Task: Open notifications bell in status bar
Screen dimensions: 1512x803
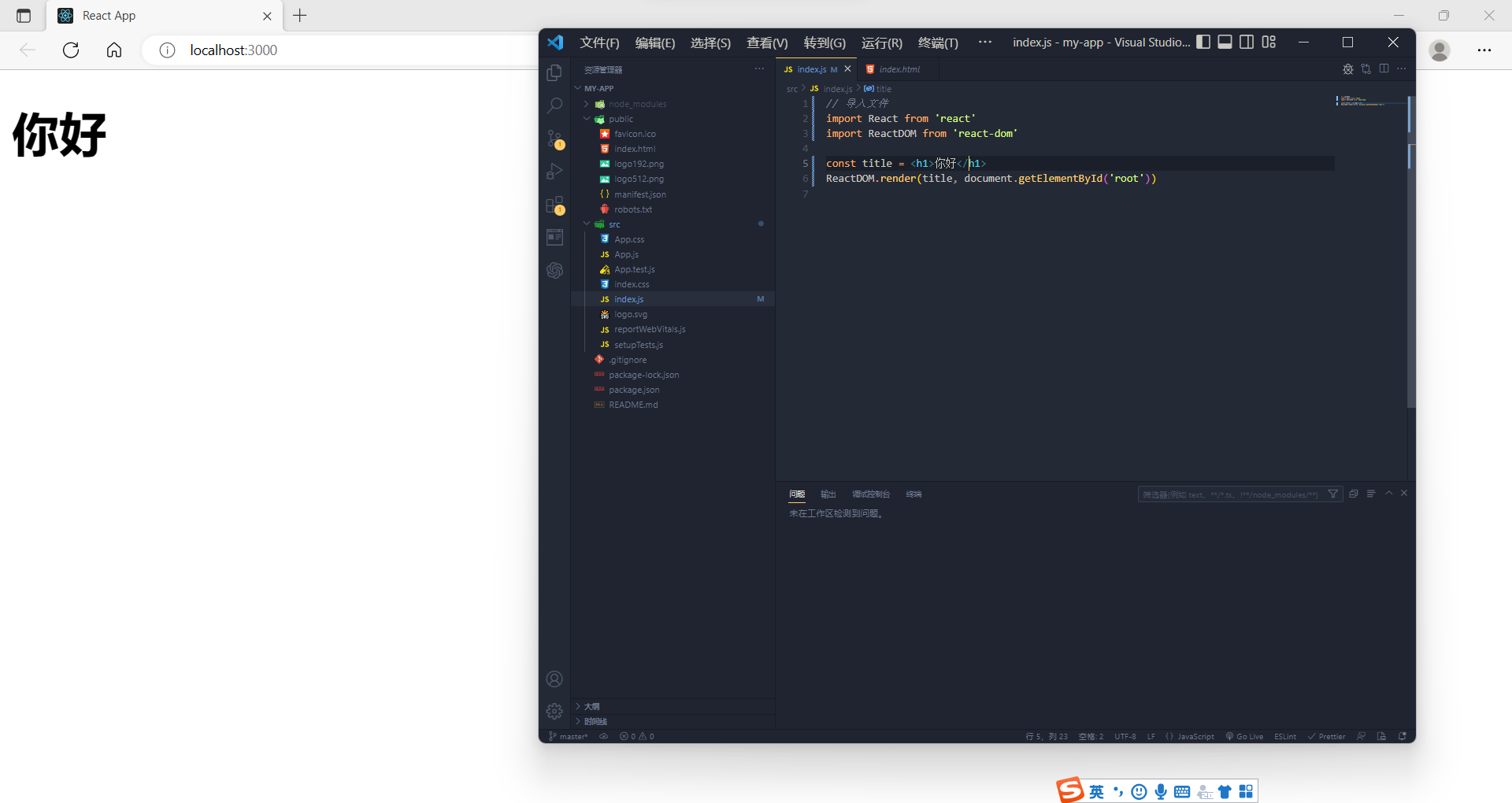Action: [x=1403, y=736]
